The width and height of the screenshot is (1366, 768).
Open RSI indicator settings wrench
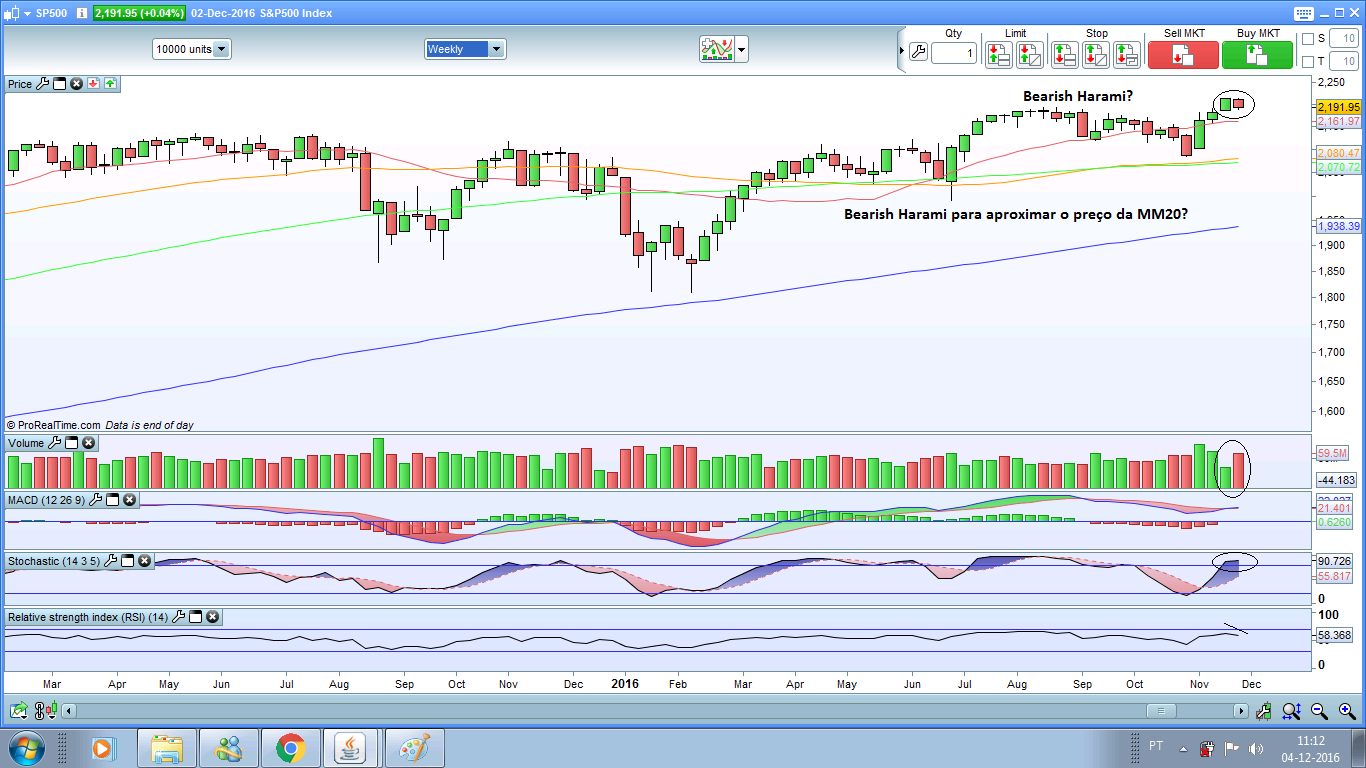(x=180, y=617)
